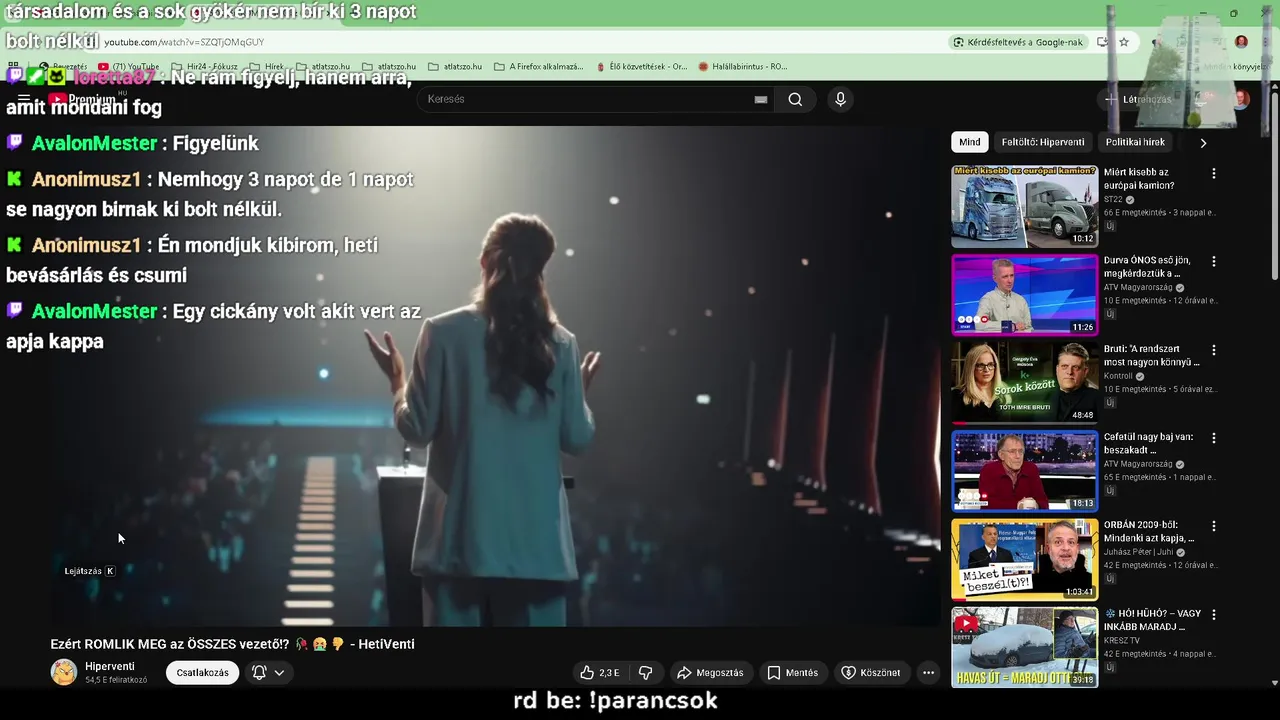Viewport: 1280px width, 720px height.
Task: Click the Létrehozás create button
Action: pyautogui.click(x=1138, y=99)
